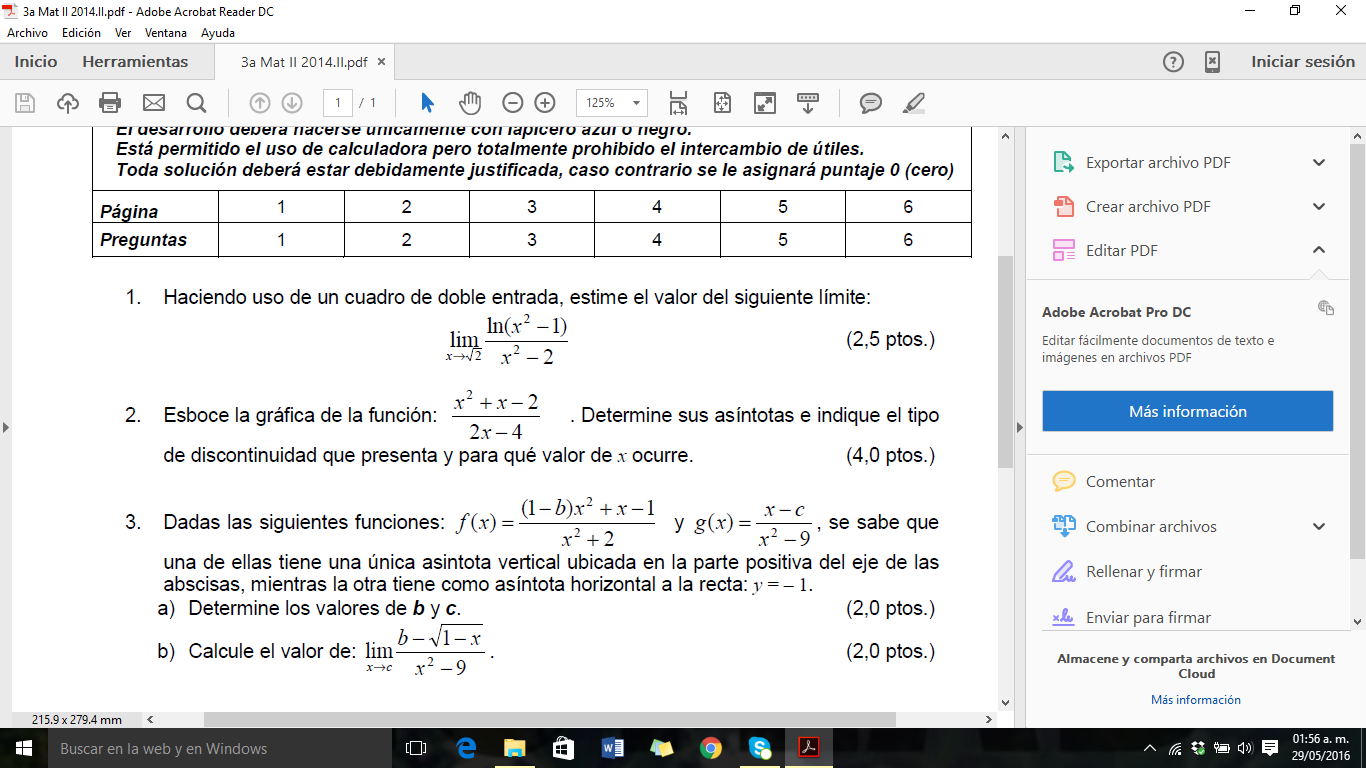Click the page number input field

pyautogui.click(x=338, y=102)
